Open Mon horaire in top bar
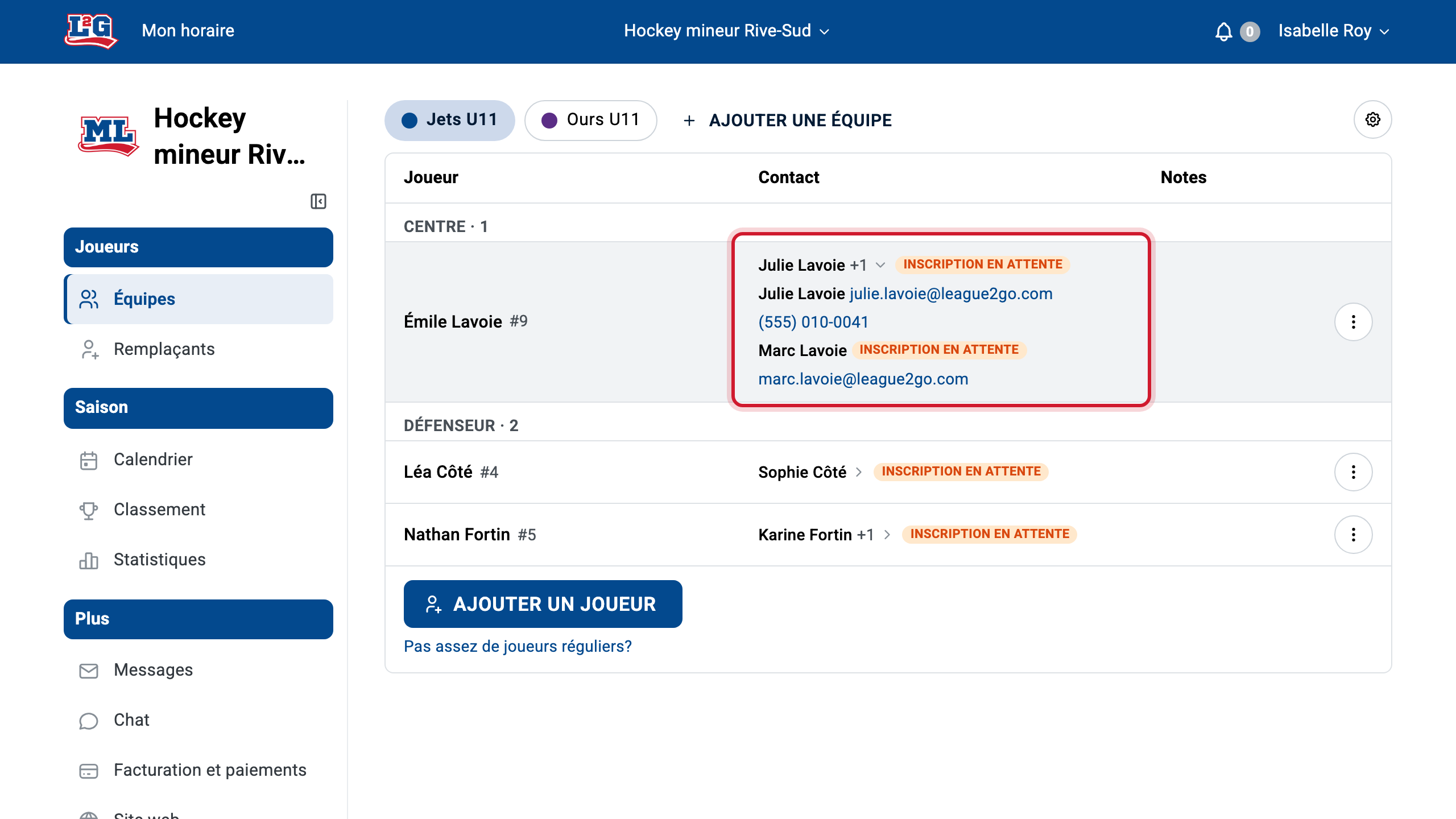This screenshot has height=819, width=1456. pyautogui.click(x=188, y=31)
